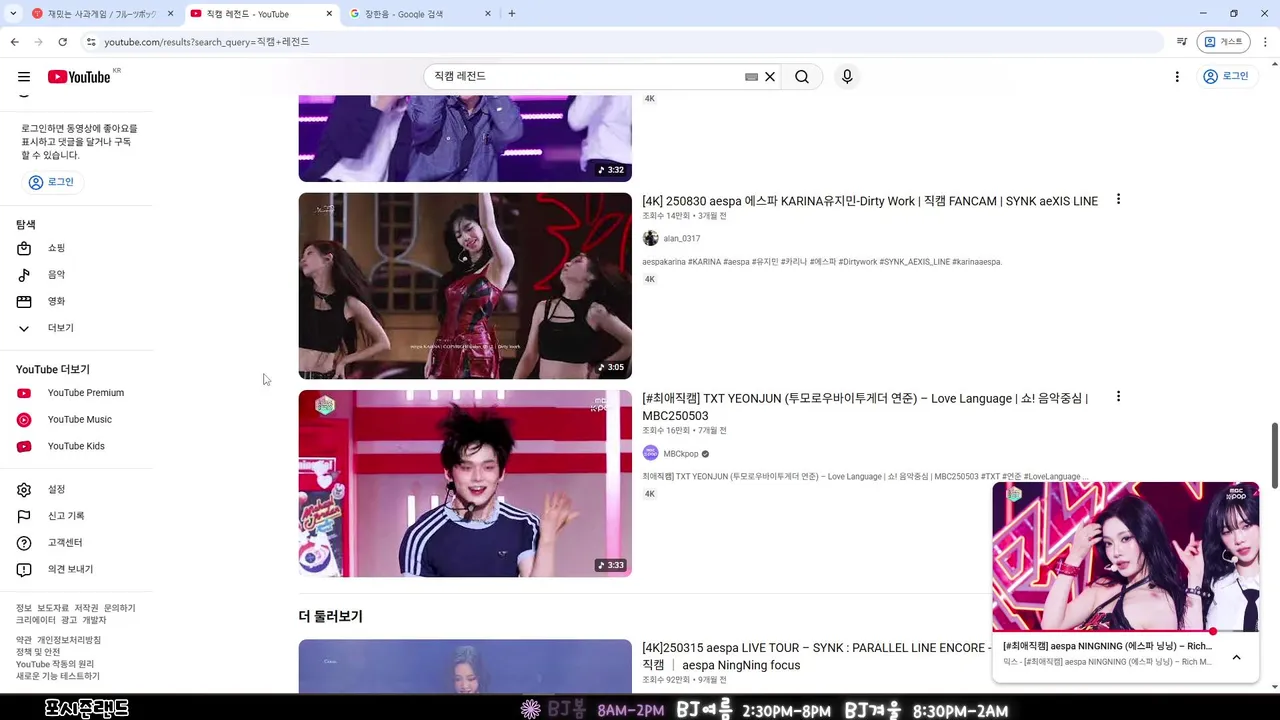Image resolution: width=1280 pixels, height=720 pixels.
Task: Click the alan_0317 channel avatar
Action: pyautogui.click(x=650, y=238)
